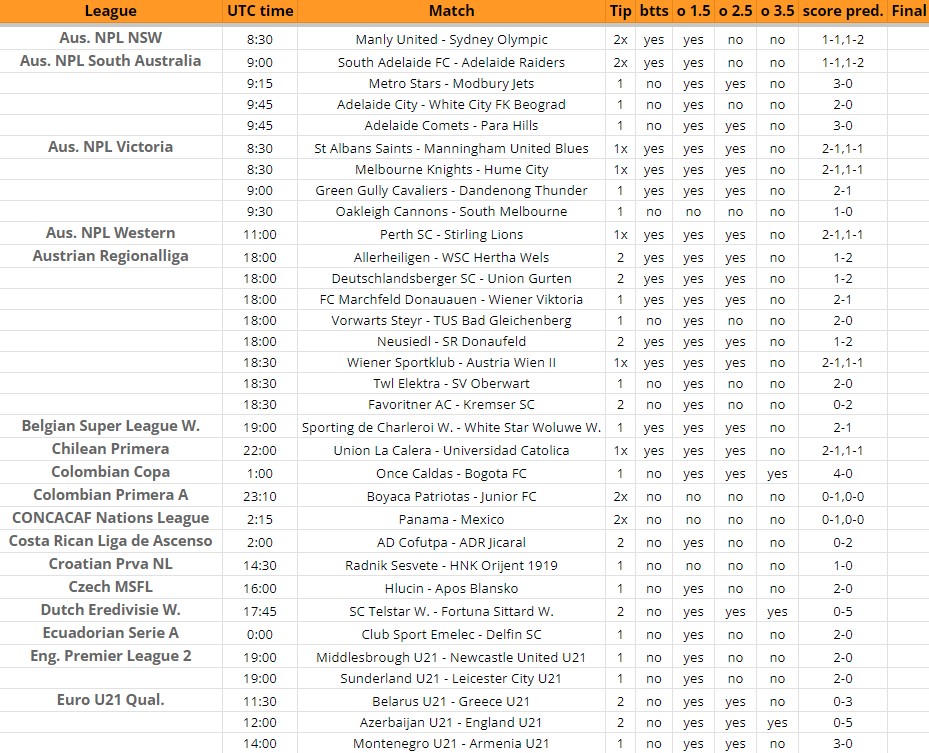Open Vorwarts Steyr - TUS Bad Gleichenberg
This screenshot has width=929, height=753.
click(x=451, y=321)
